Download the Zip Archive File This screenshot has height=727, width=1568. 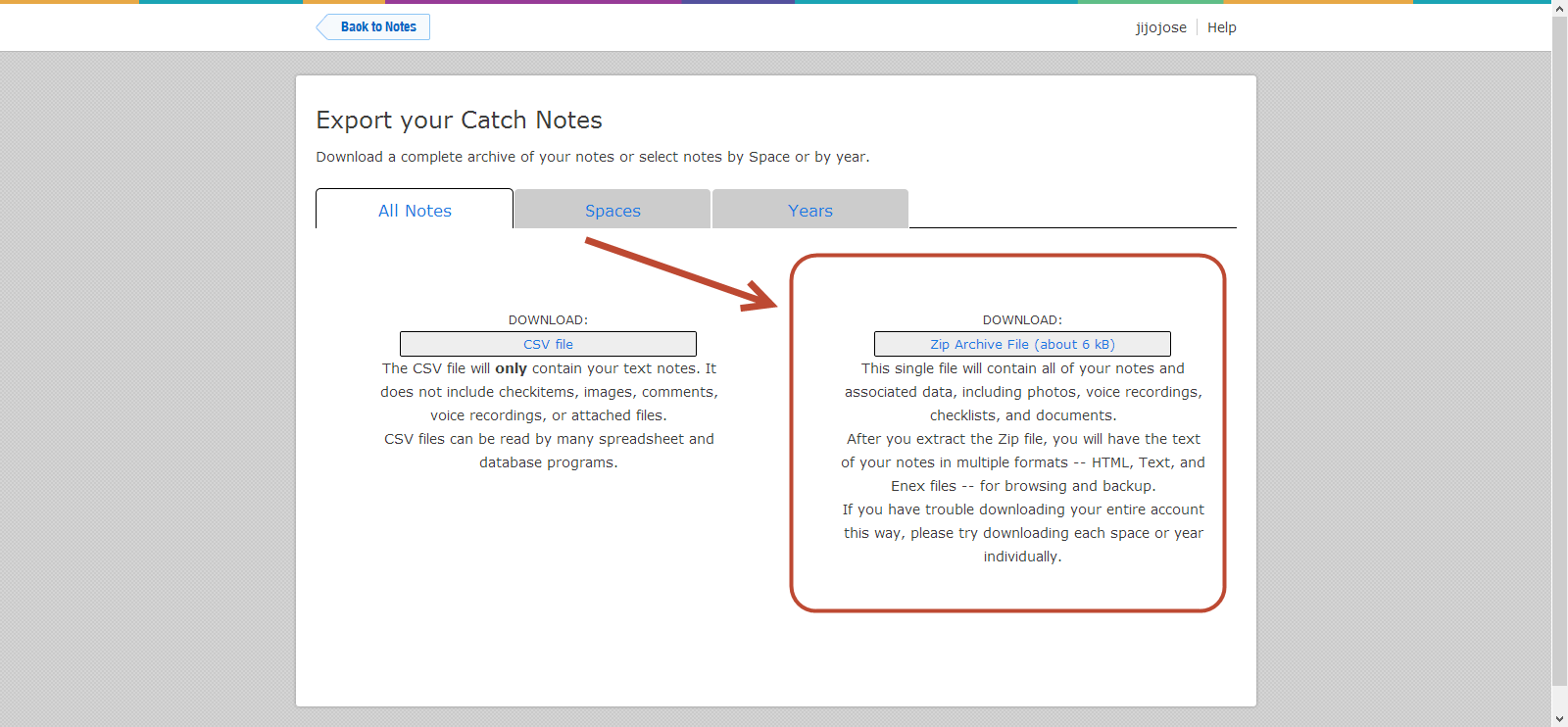[x=1022, y=344]
